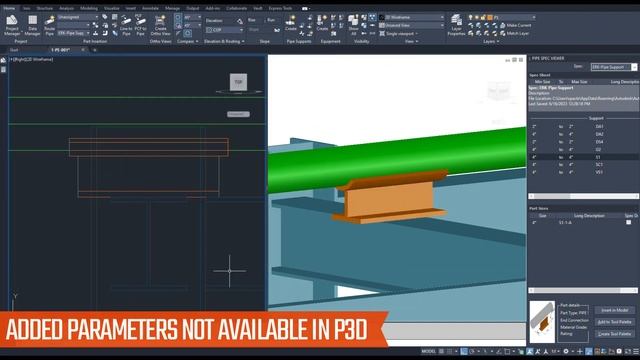Open the Data Manager
Image resolution: width=640 pixels, height=360 pixels.
[x=32, y=25]
